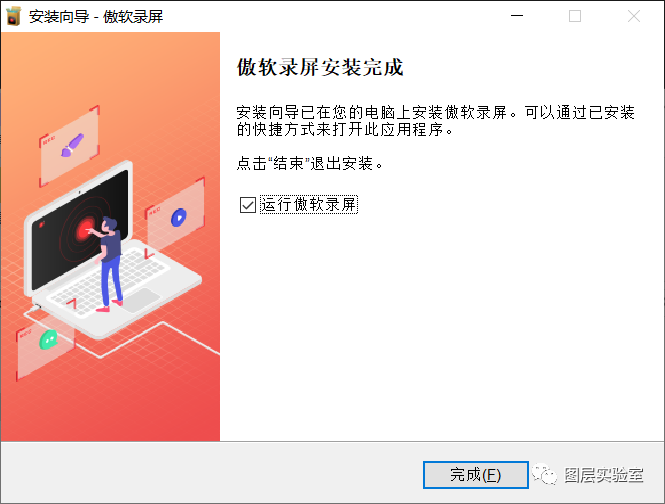
Task: Click the laptop trackpad in the illustration
Action: point(141,300)
